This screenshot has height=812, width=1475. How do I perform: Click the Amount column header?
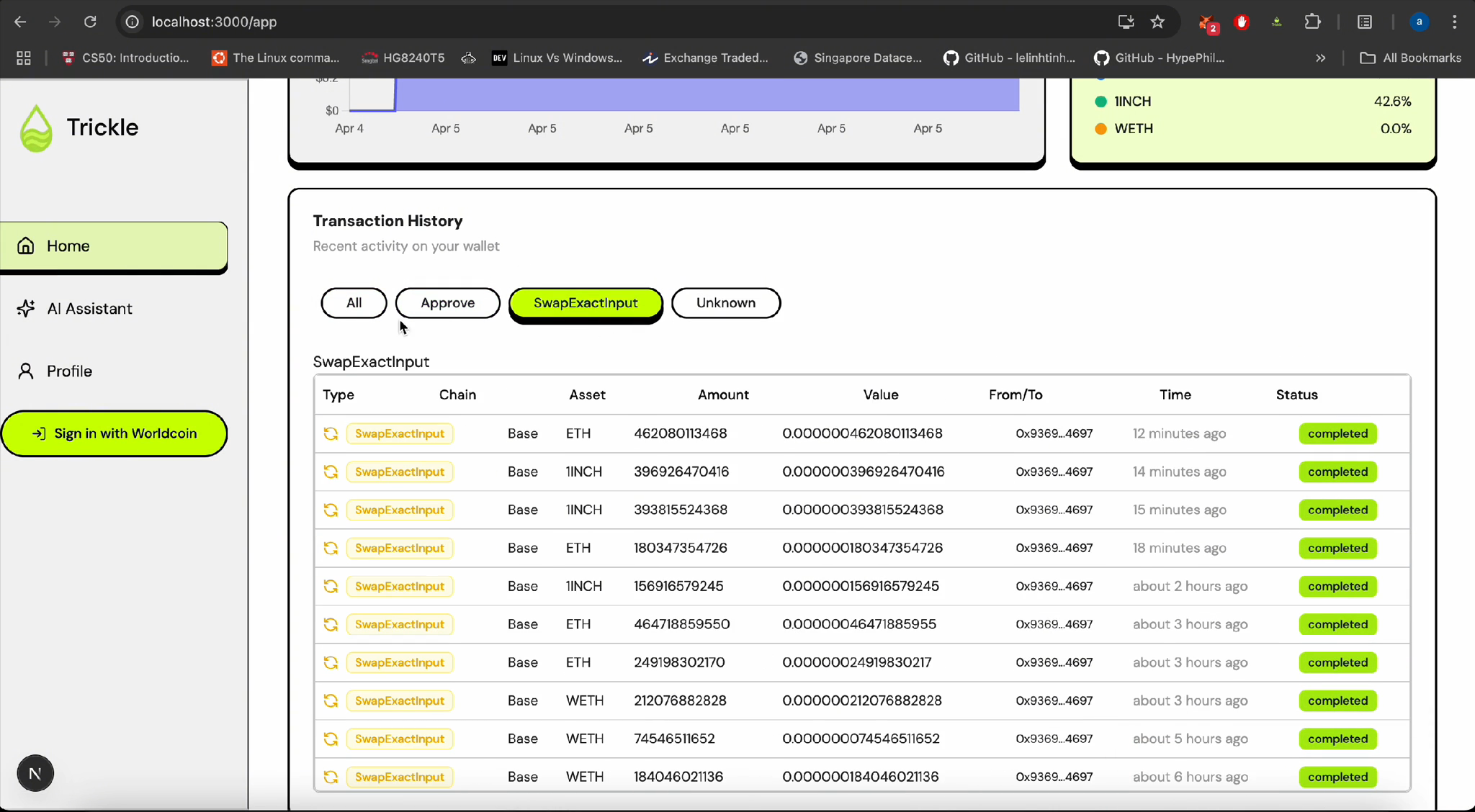(723, 394)
